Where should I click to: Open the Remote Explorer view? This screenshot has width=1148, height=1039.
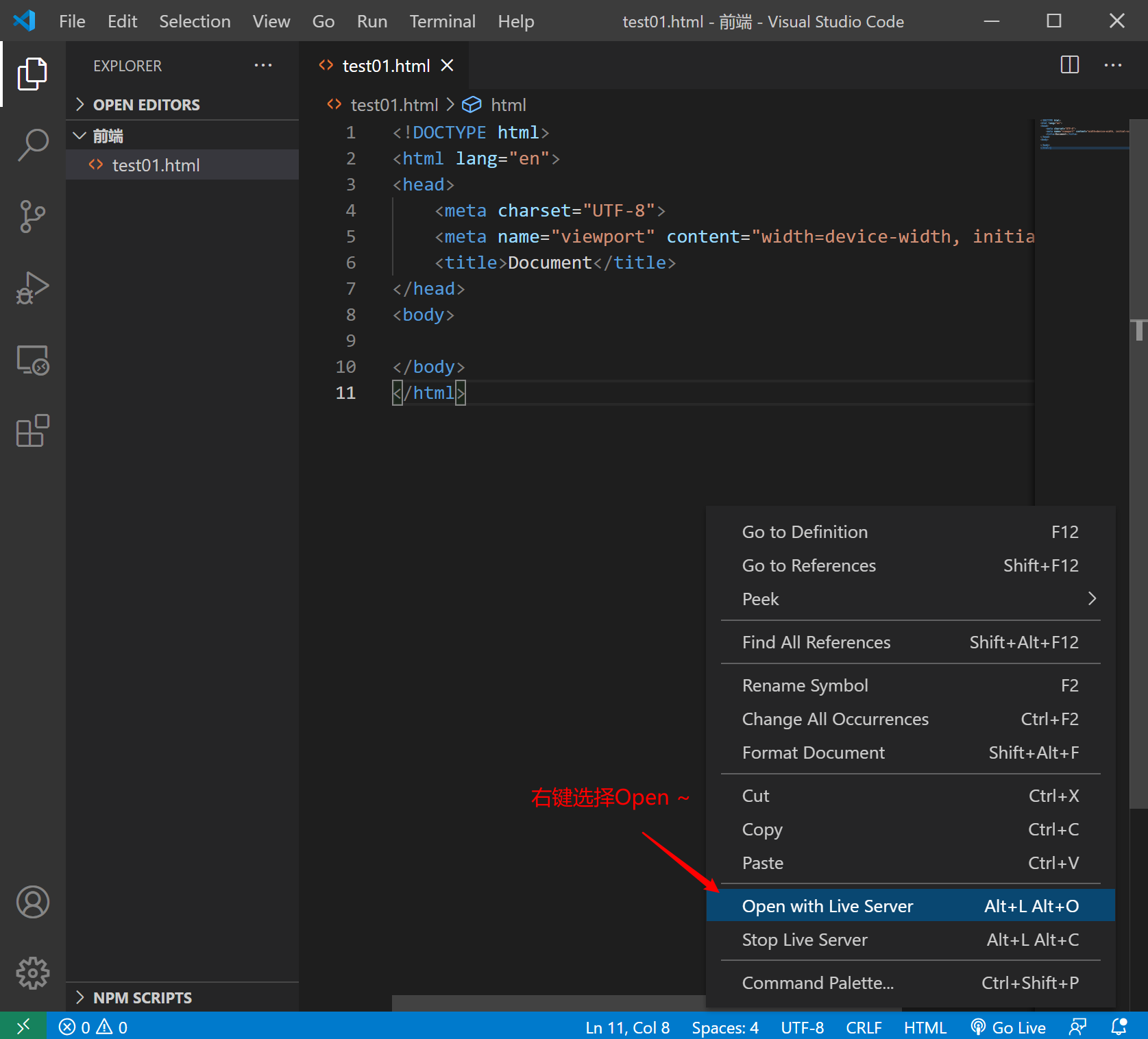coord(32,360)
